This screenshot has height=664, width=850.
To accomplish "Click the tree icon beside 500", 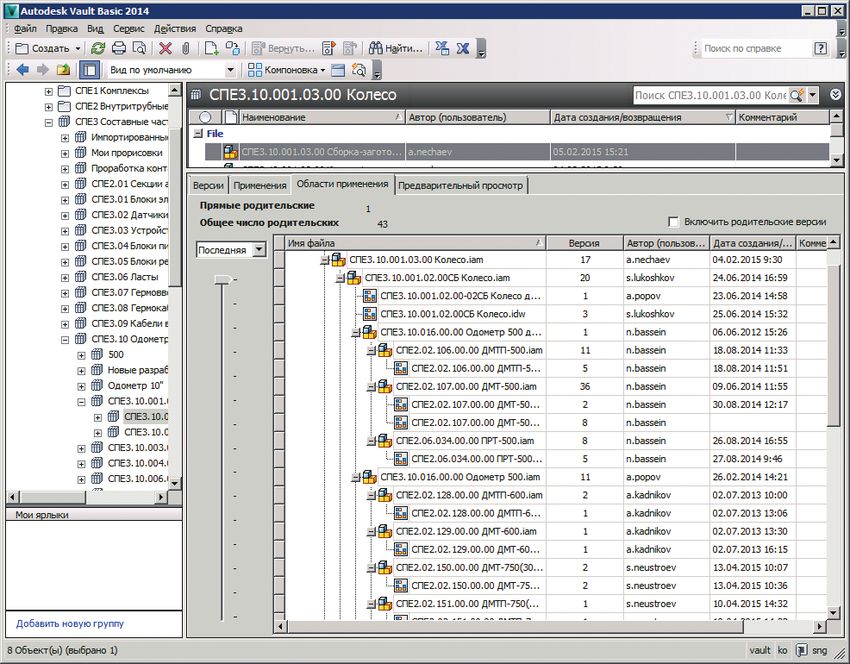I will point(97,354).
